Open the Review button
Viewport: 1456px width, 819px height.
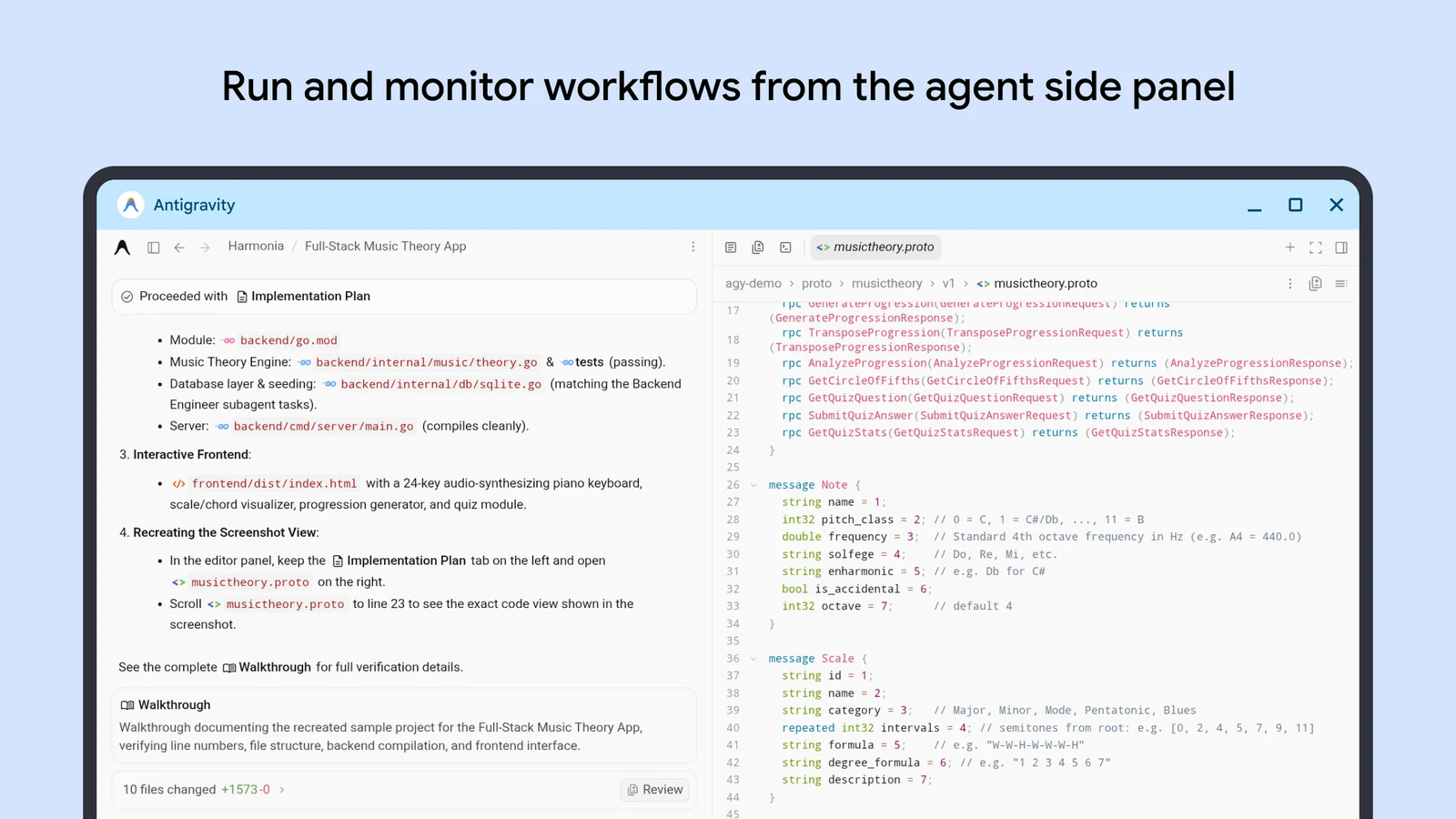tap(655, 790)
